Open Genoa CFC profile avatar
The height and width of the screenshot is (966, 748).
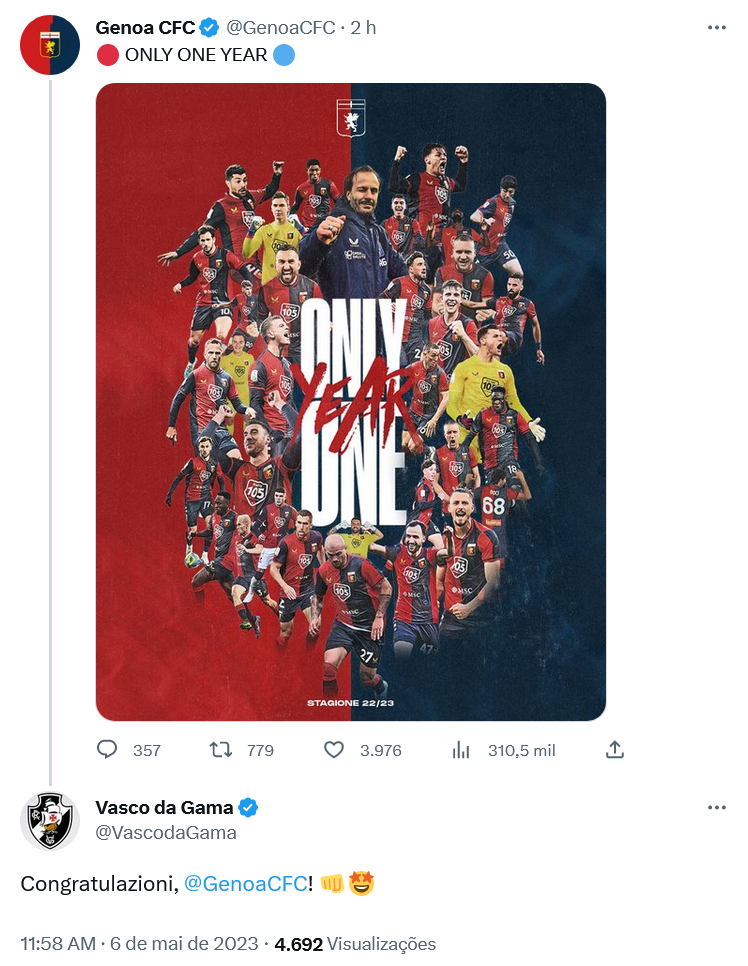(50, 45)
